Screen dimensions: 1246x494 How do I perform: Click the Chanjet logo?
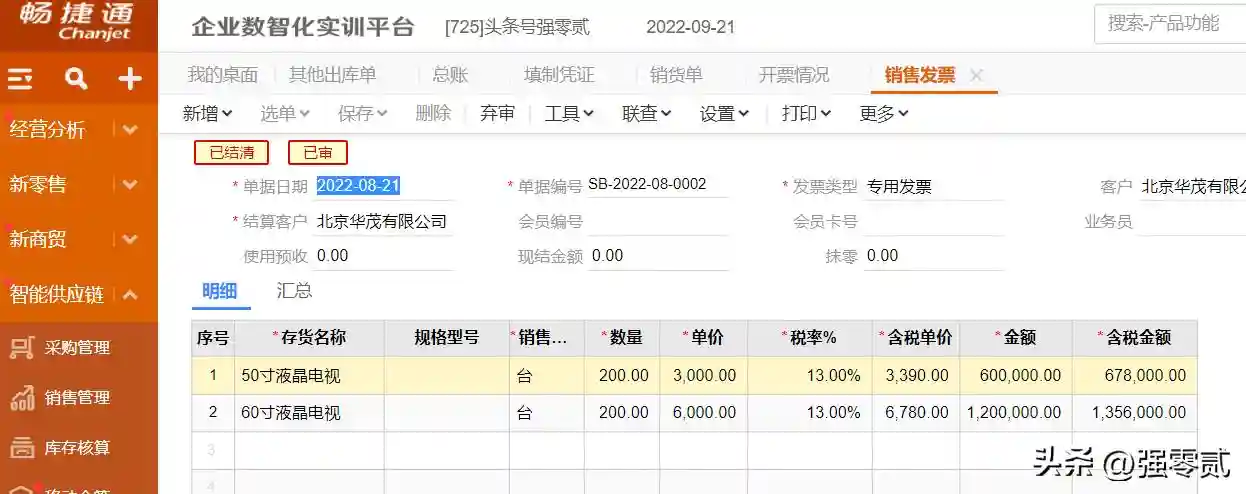(x=78, y=24)
